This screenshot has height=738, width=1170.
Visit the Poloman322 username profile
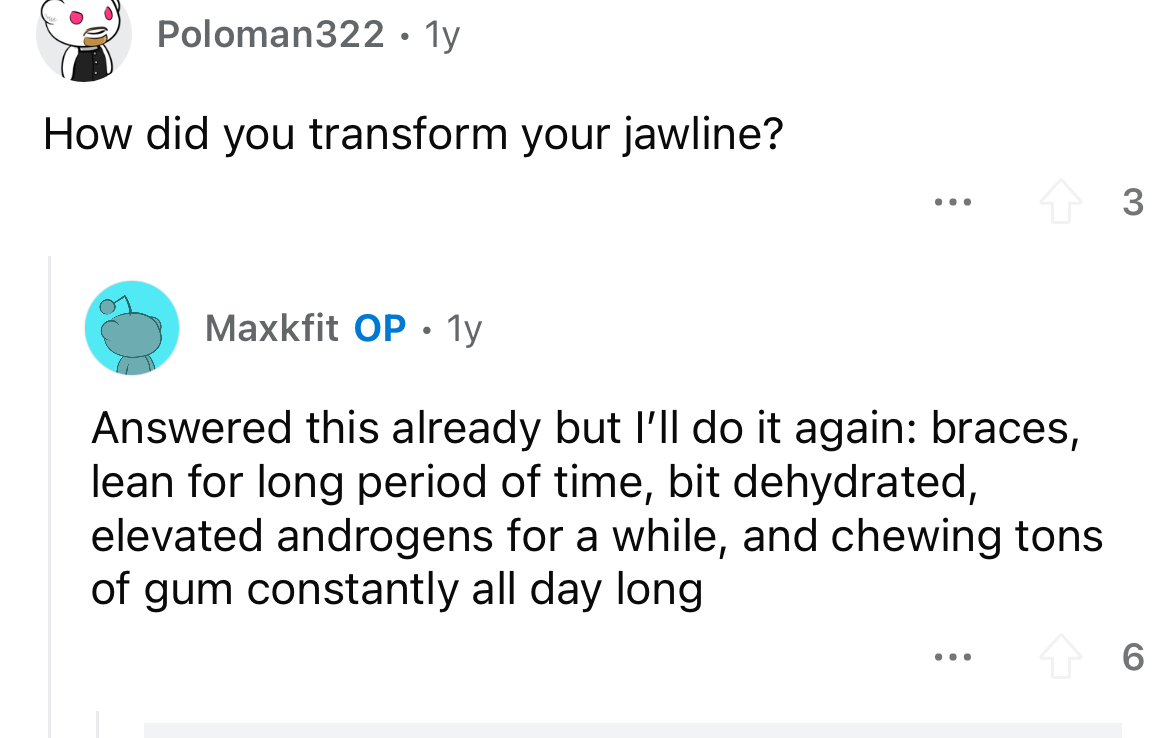point(270,34)
